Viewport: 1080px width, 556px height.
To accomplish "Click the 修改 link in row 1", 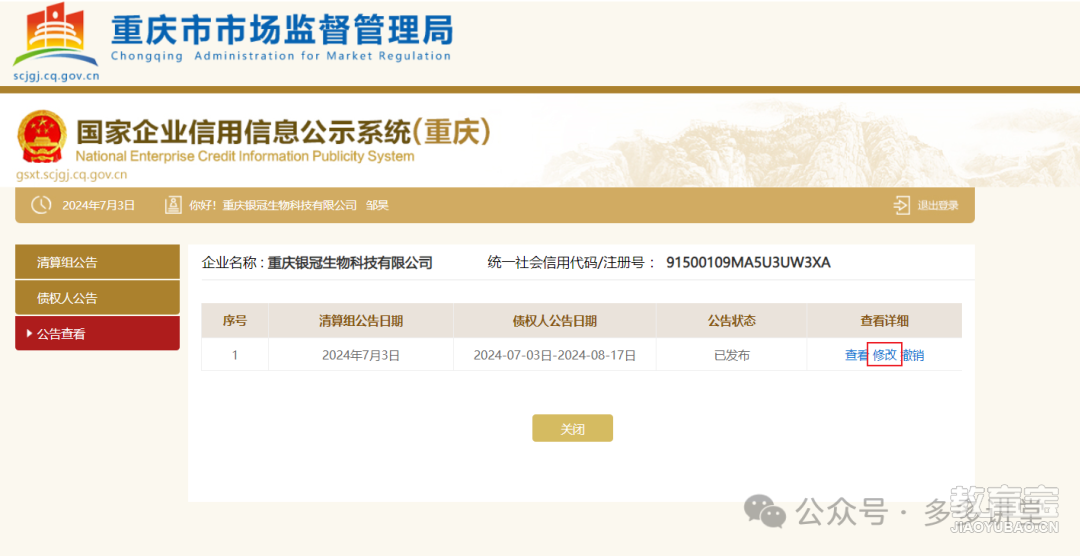I will pyautogui.click(x=884, y=355).
